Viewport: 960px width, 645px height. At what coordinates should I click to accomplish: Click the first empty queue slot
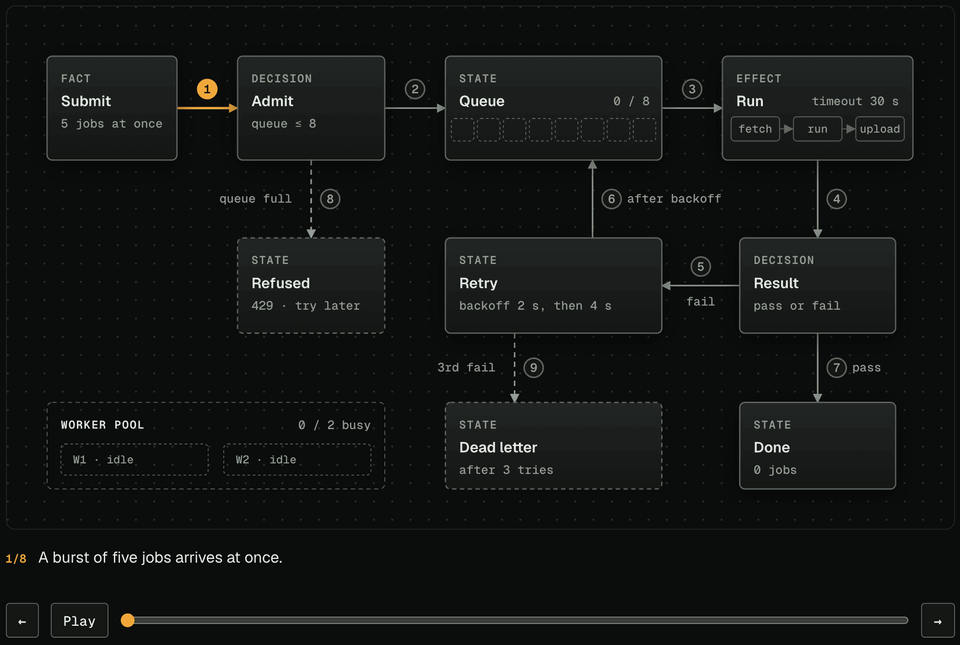(463, 130)
